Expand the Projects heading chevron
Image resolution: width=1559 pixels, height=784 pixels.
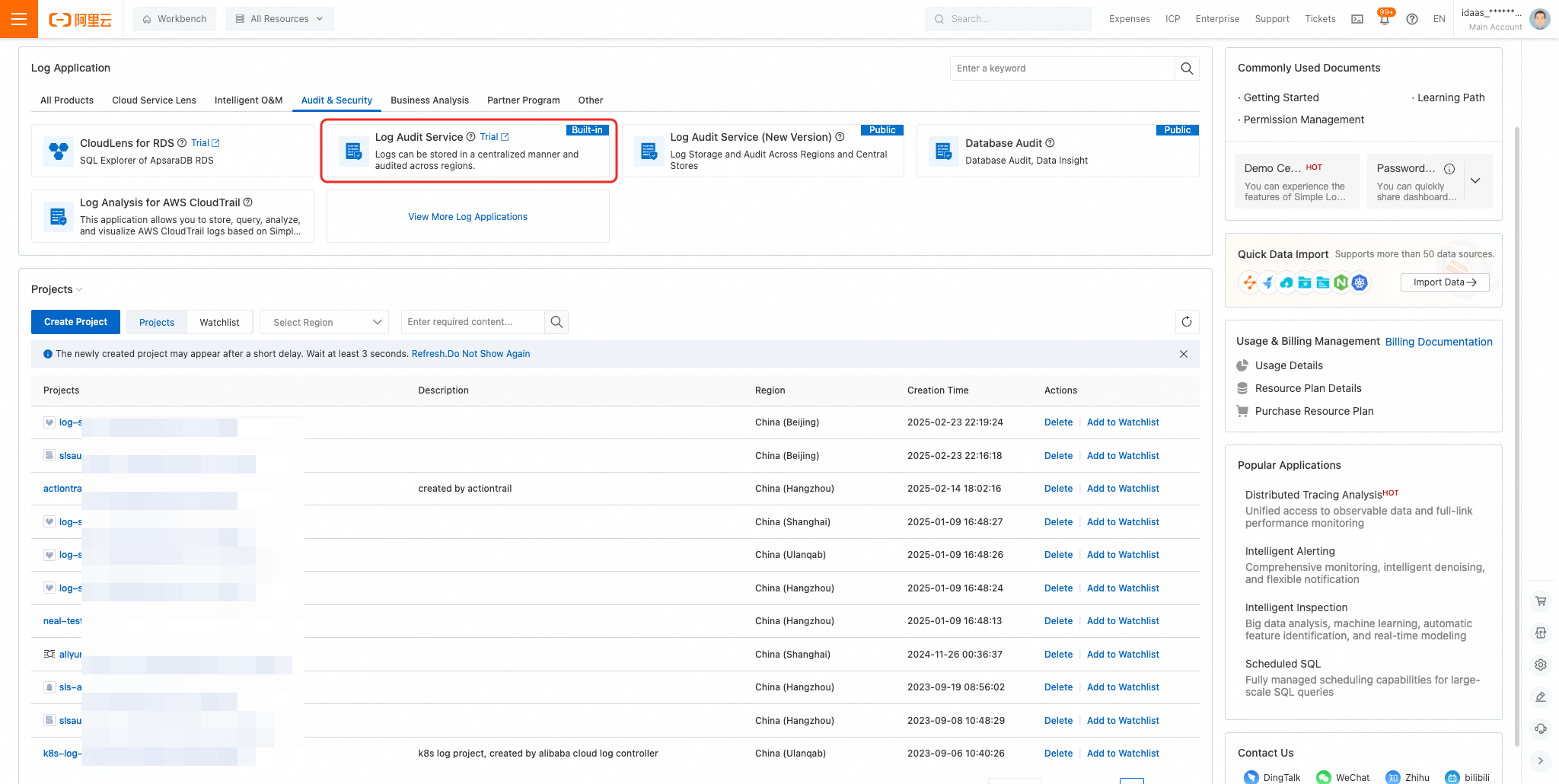(79, 290)
